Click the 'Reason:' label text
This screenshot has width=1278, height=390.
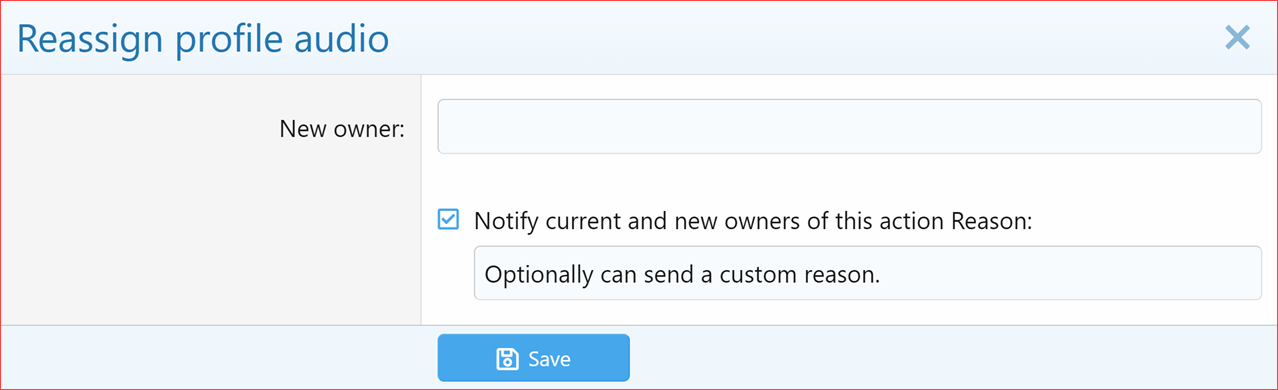click(990, 220)
